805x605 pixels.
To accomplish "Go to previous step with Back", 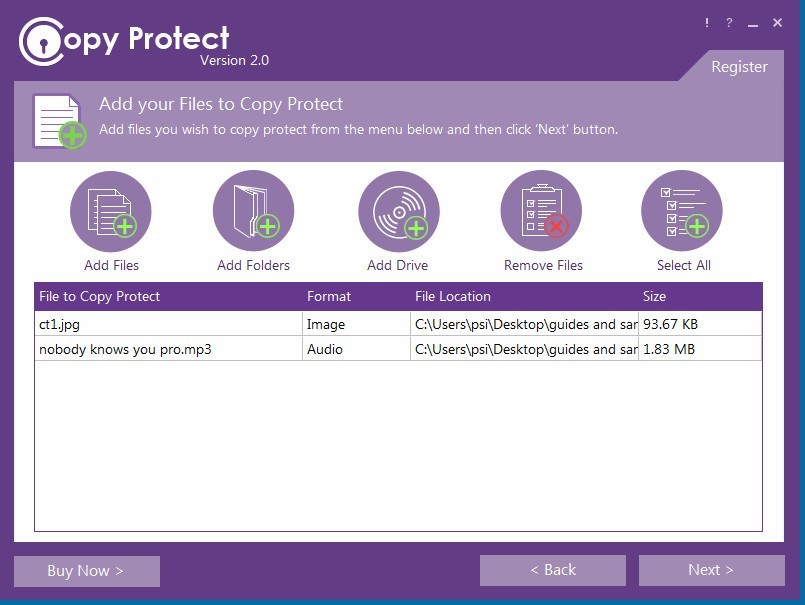I will [x=553, y=570].
